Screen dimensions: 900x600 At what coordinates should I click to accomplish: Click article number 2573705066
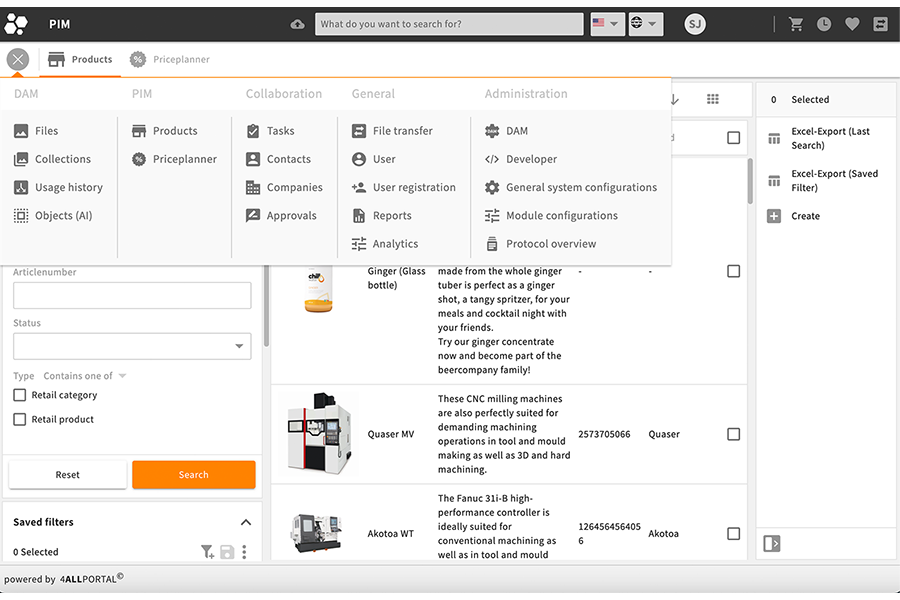[x=604, y=434]
